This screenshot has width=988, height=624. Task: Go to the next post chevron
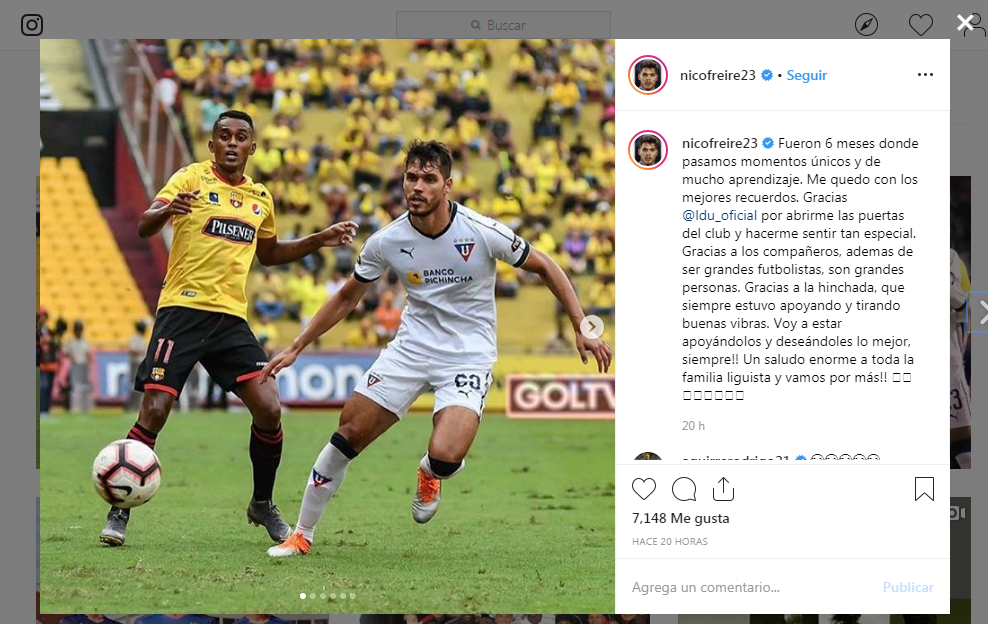coord(981,311)
